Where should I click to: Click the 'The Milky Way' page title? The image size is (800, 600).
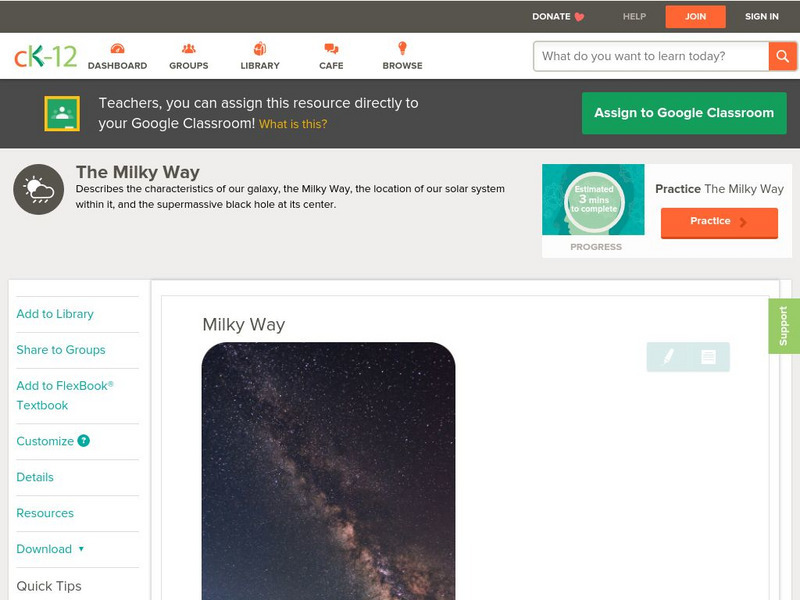tap(138, 172)
